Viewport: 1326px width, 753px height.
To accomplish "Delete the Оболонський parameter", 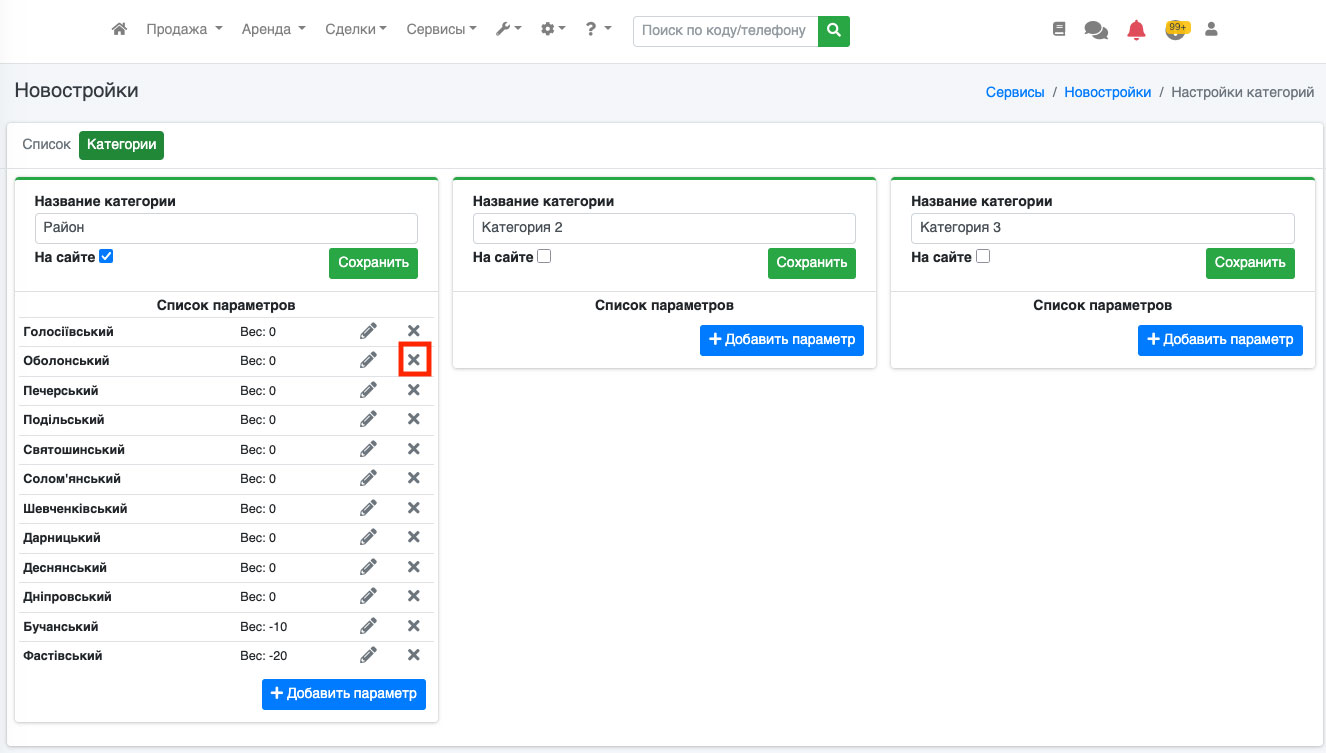I will point(413,360).
